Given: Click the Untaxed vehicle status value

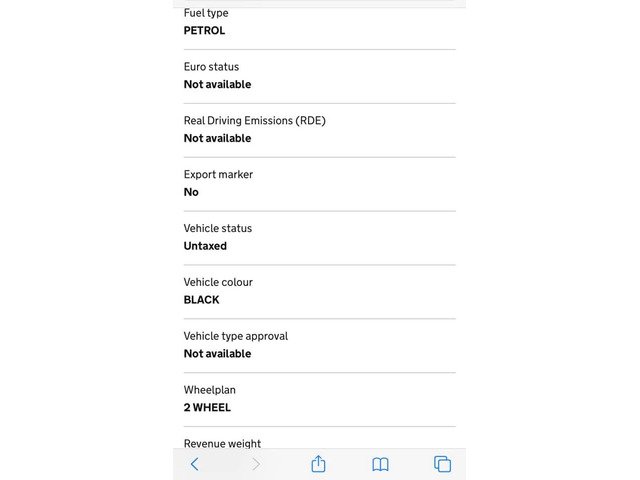Looking at the screenshot, I should pyautogui.click(x=205, y=246).
